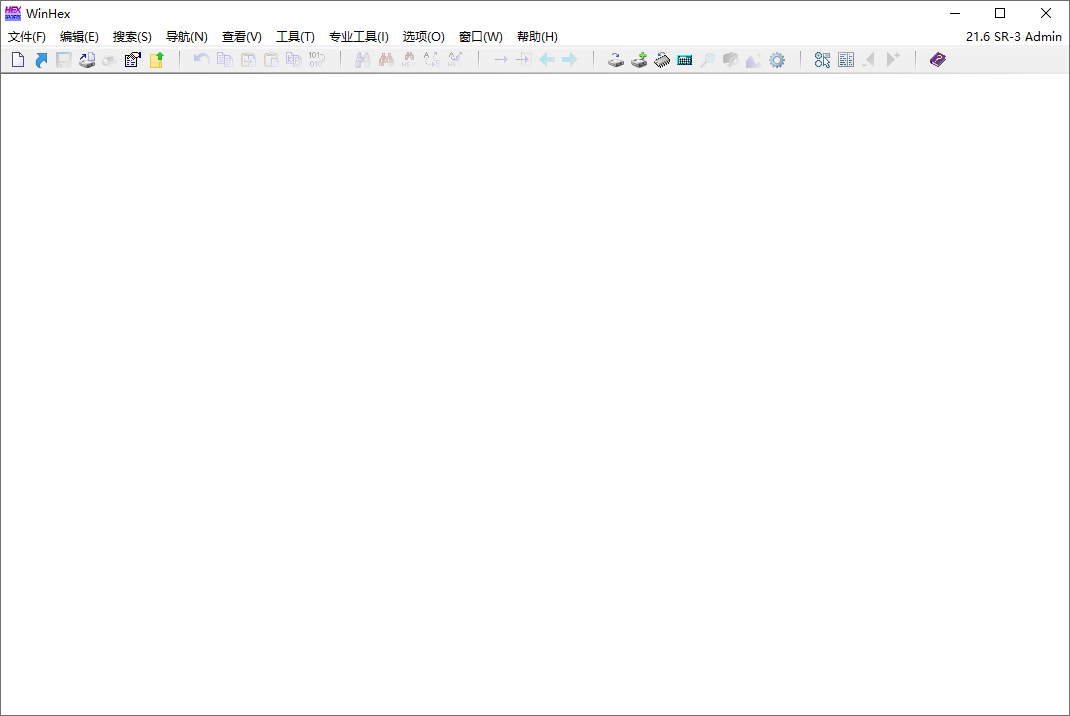Open the Start Center icon
Image resolution: width=1070 pixels, height=716 pixels.
click(x=822, y=59)
